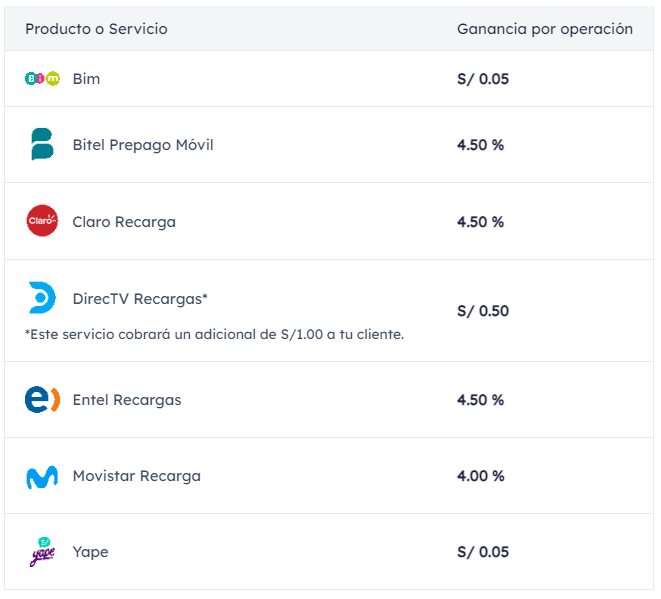Click the Bim service name

click(86, 79)
